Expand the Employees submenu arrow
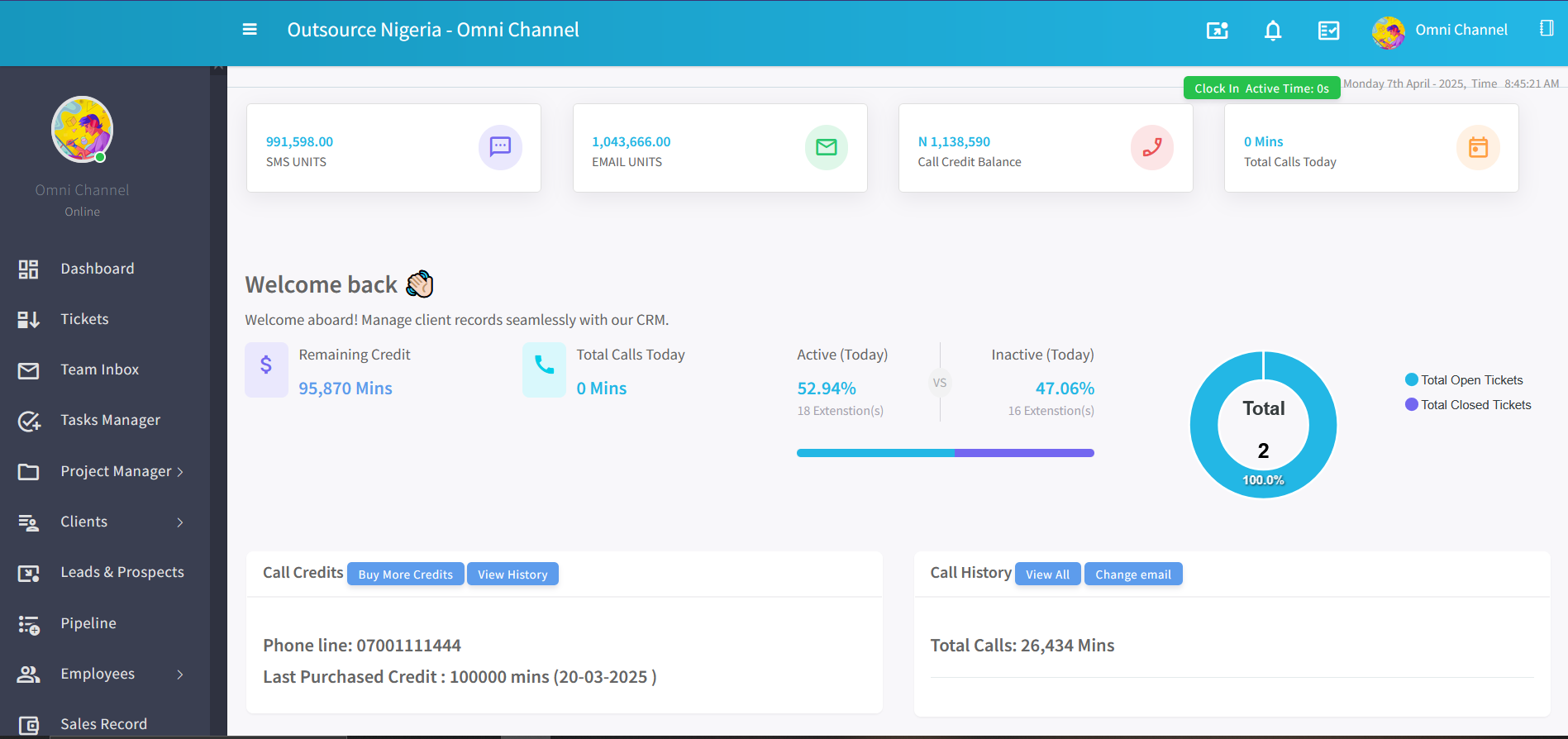1568x739 pixels. click(180, 675)
